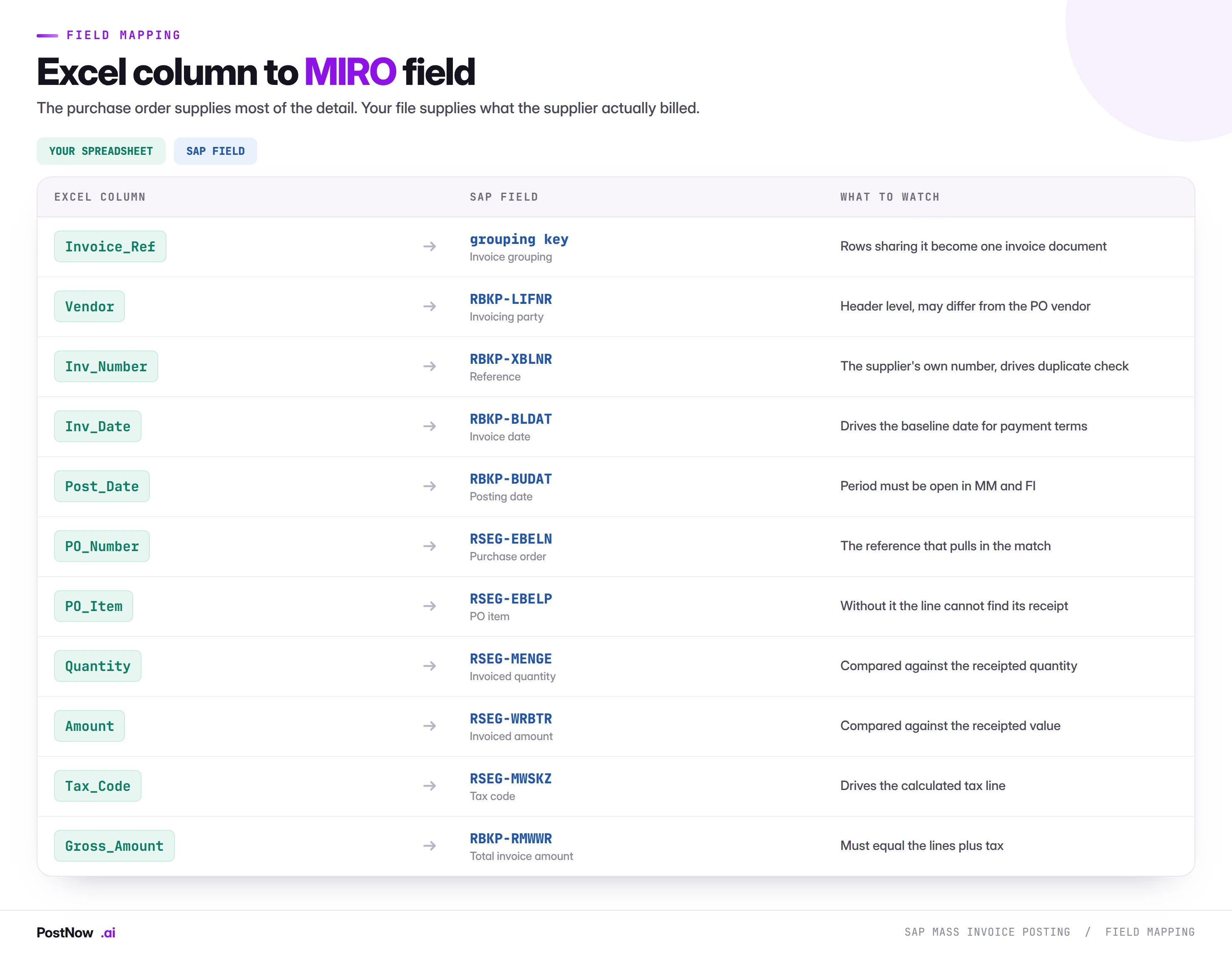1232x959 pixels.
Task: Click the Quantity column chip
Action: click(x=97, y=666)
